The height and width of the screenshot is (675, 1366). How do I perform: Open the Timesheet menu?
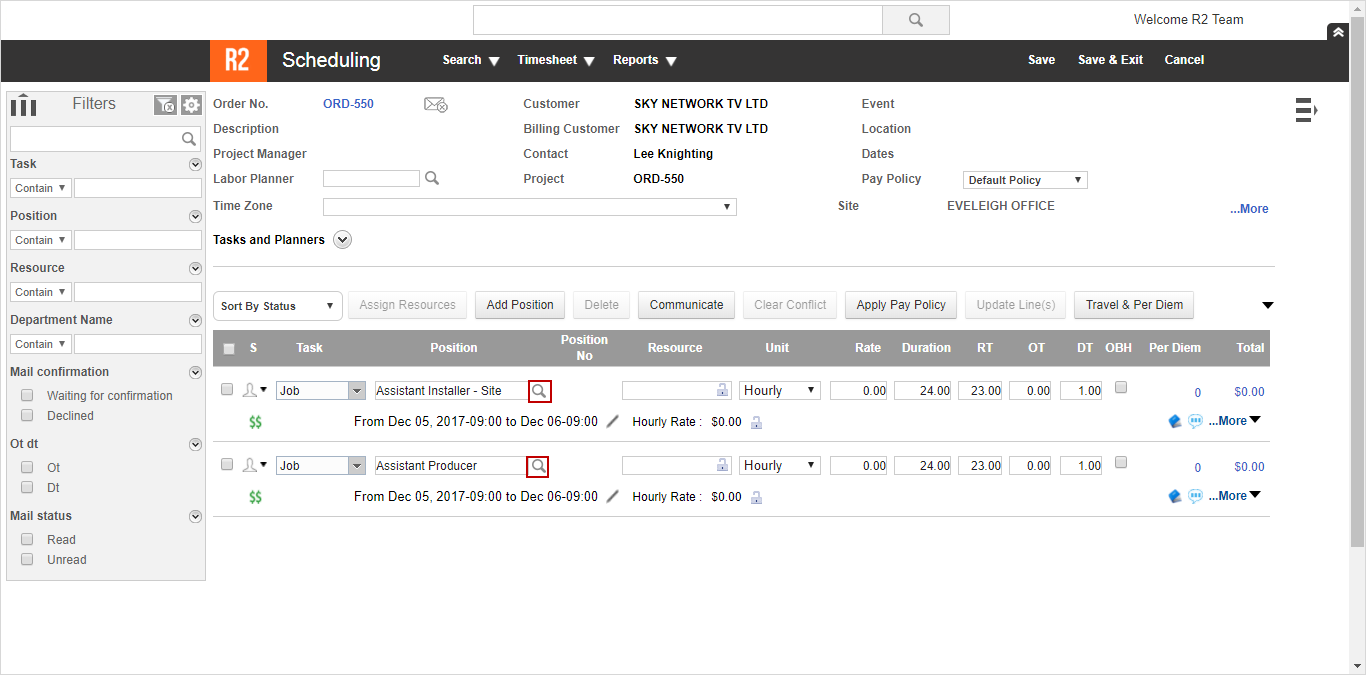pyautogui.click(x=554, y=60)
